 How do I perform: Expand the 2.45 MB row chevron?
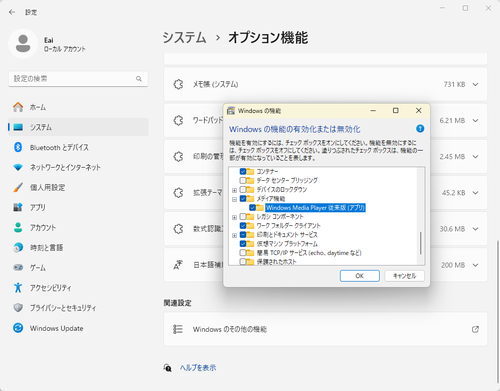pos(475,156)
